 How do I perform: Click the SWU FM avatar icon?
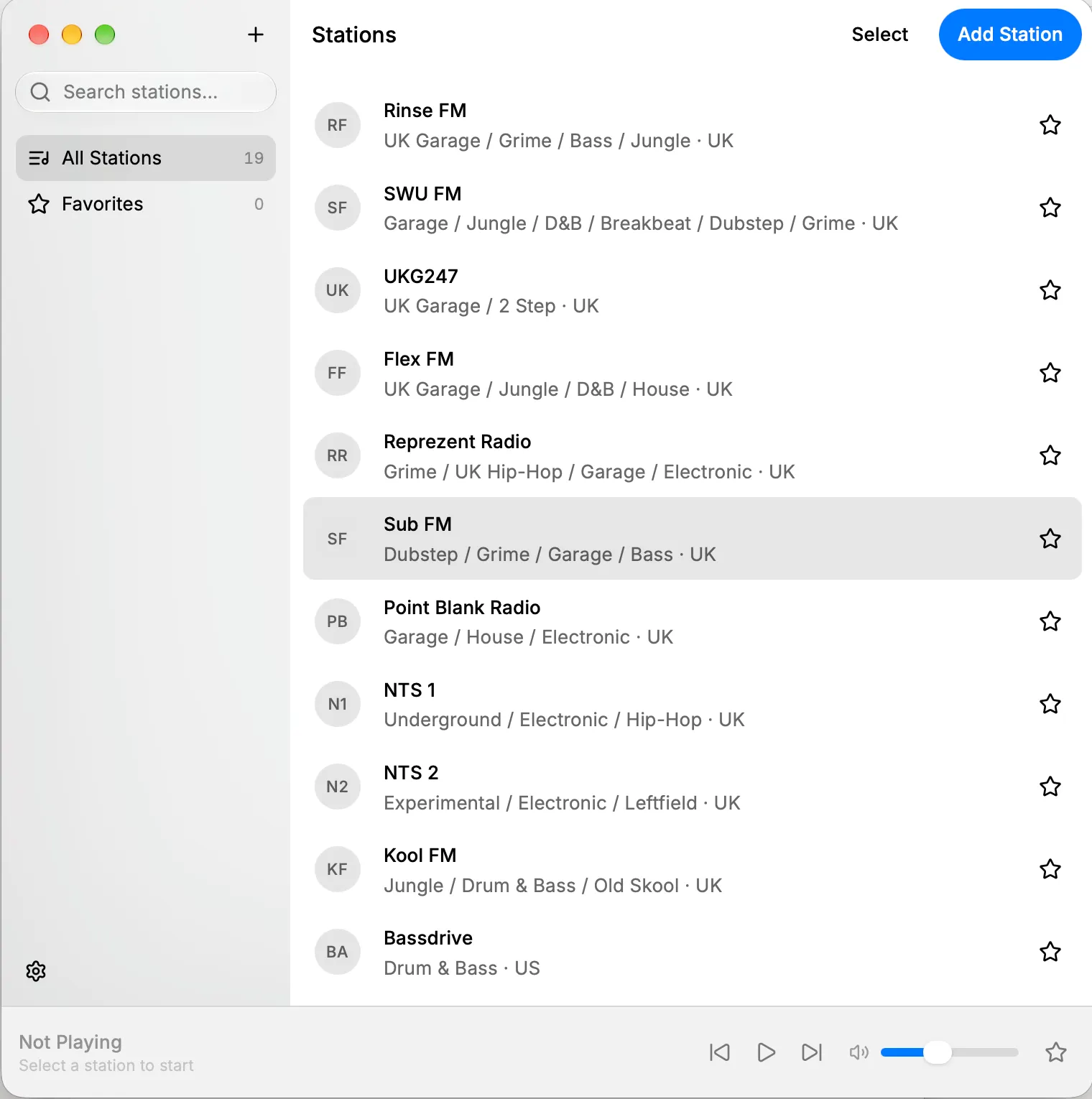(x=337, y=208)
